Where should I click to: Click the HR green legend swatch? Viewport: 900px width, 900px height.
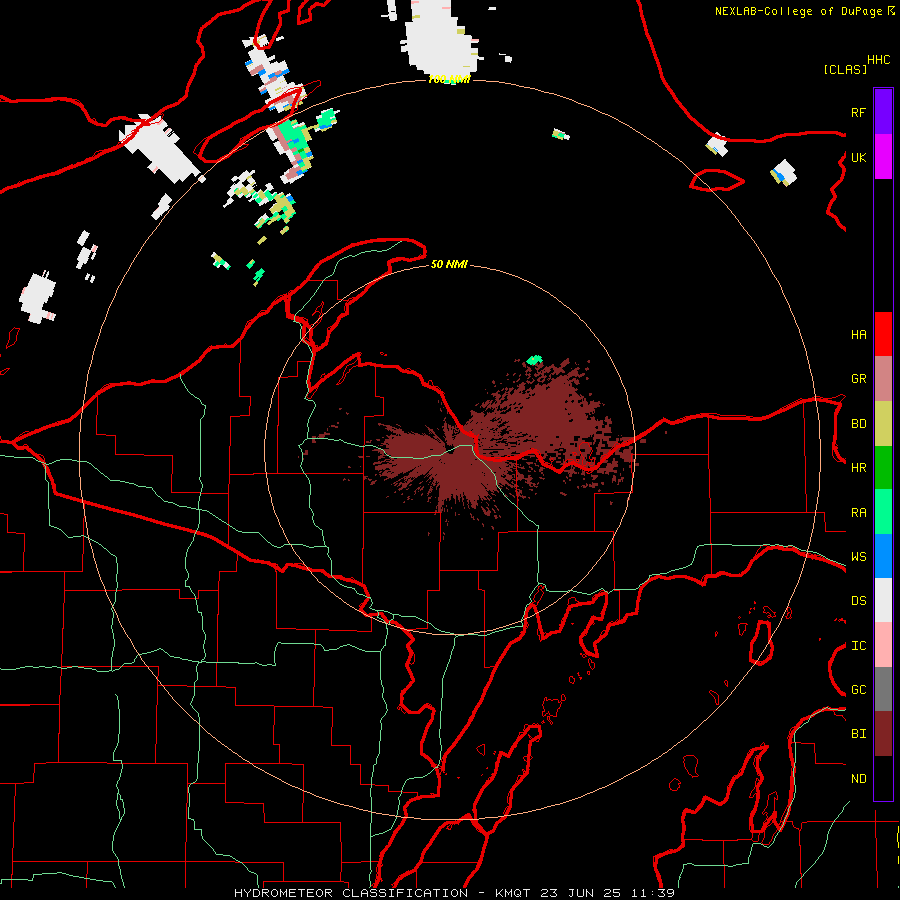[x=883, y=468]
